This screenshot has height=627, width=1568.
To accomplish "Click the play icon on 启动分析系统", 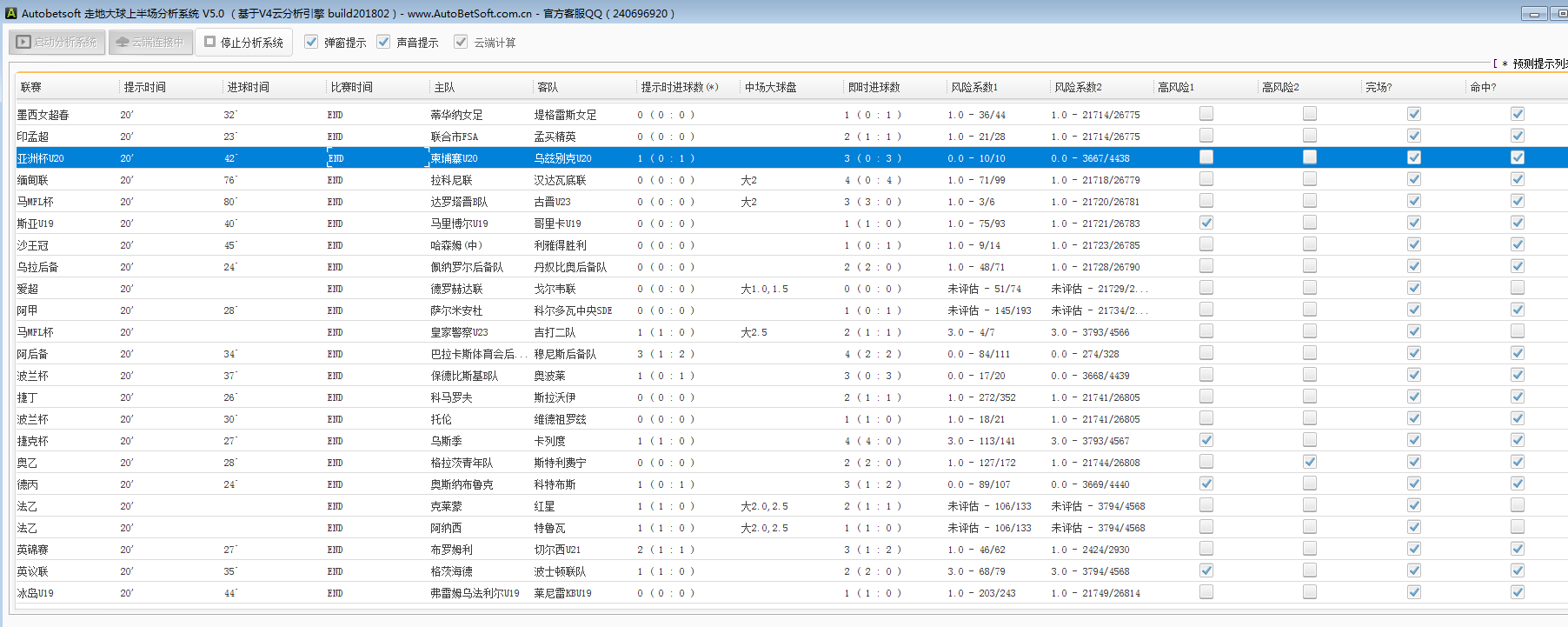I will (23, 42).
